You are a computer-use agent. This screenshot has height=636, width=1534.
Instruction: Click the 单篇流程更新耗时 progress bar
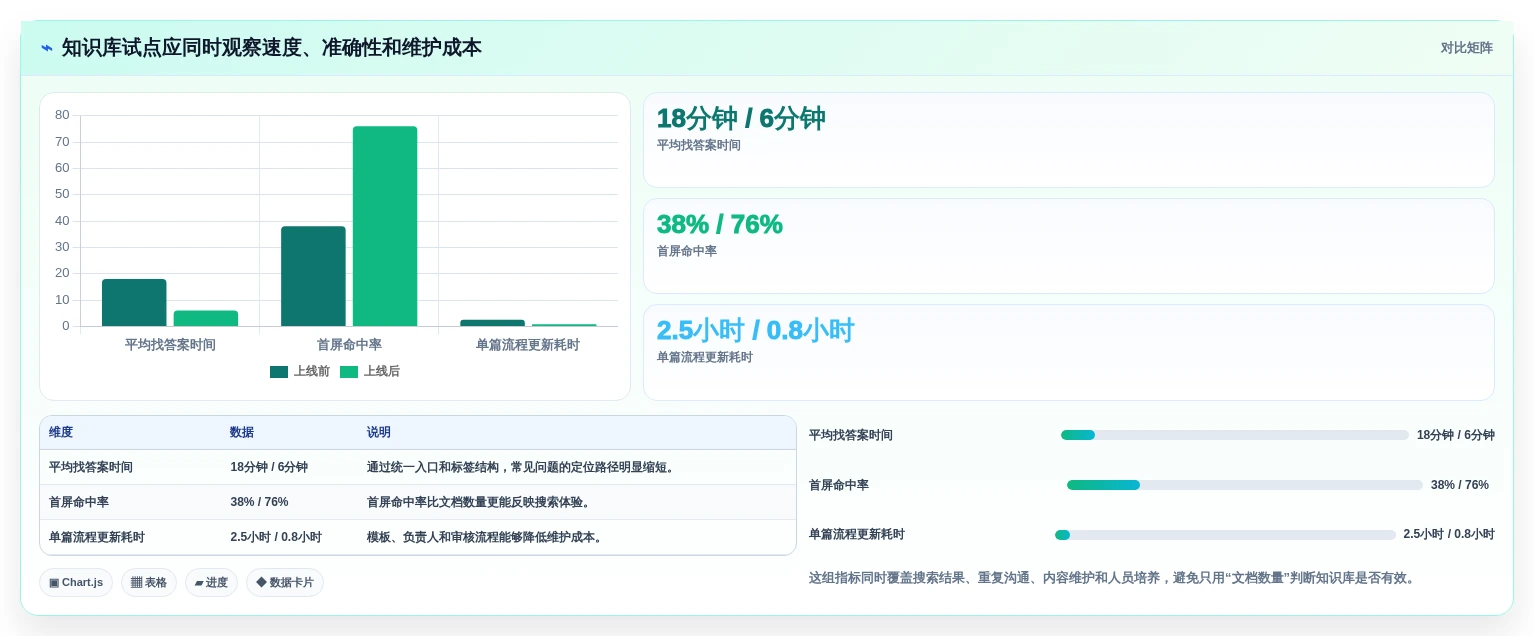(1225, 535)
